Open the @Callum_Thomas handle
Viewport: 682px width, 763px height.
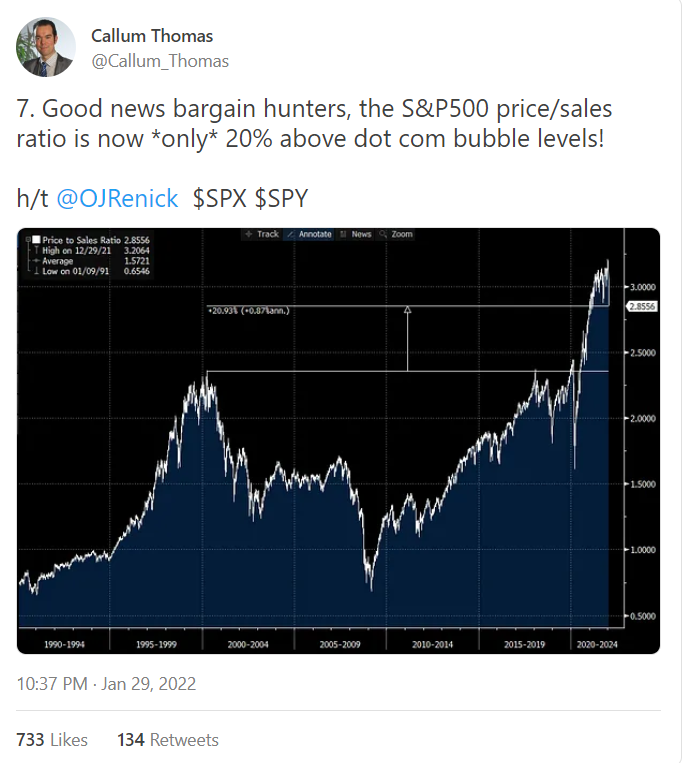coord(160,61)
